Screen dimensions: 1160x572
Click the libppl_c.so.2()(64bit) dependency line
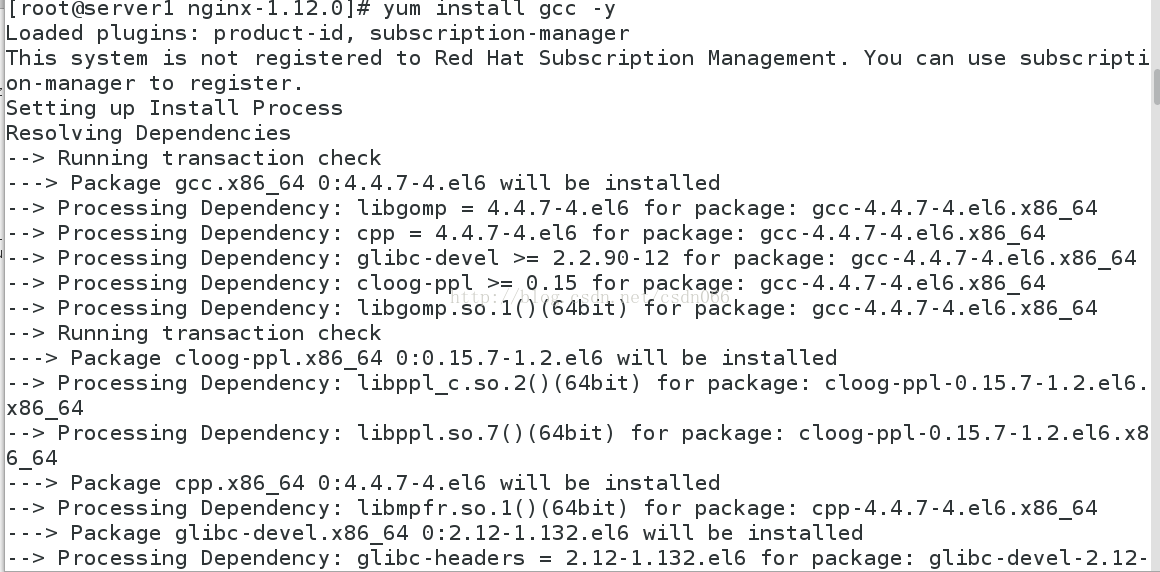(x=576, y=396)
